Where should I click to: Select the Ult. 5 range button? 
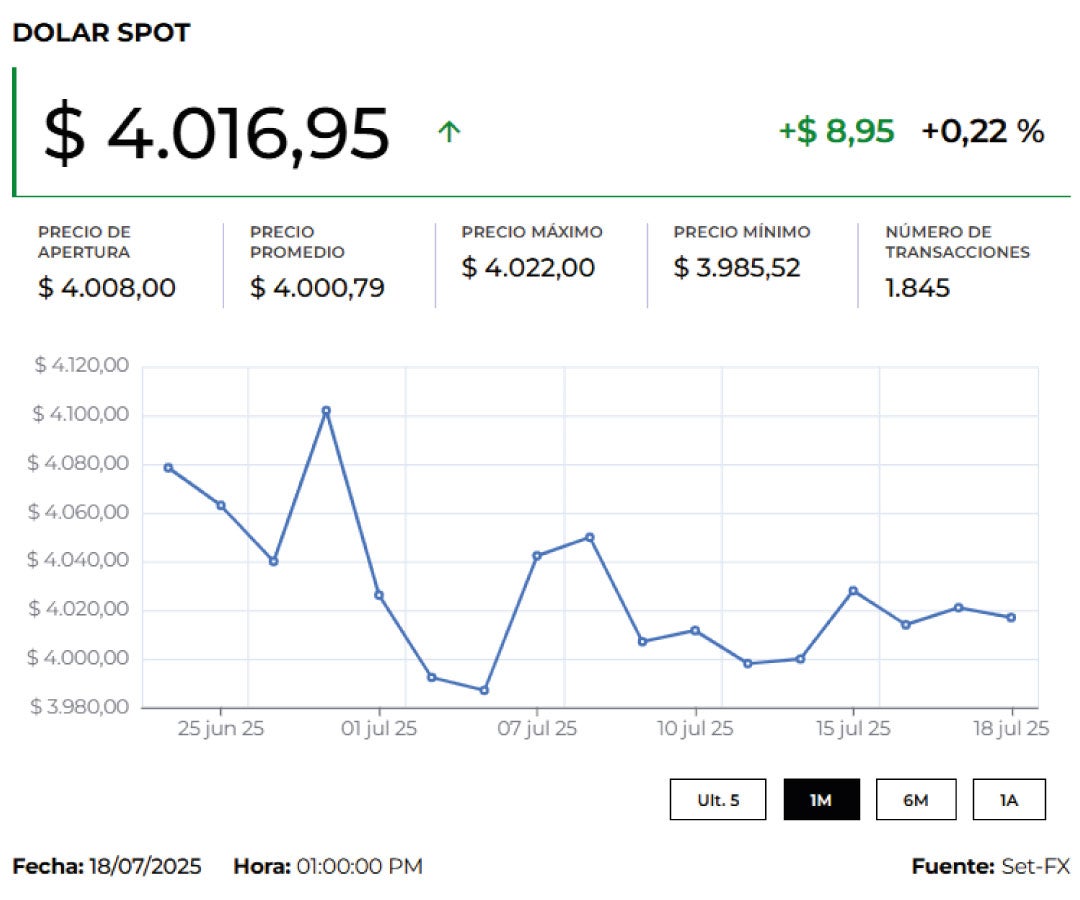(x=718, y=800)
